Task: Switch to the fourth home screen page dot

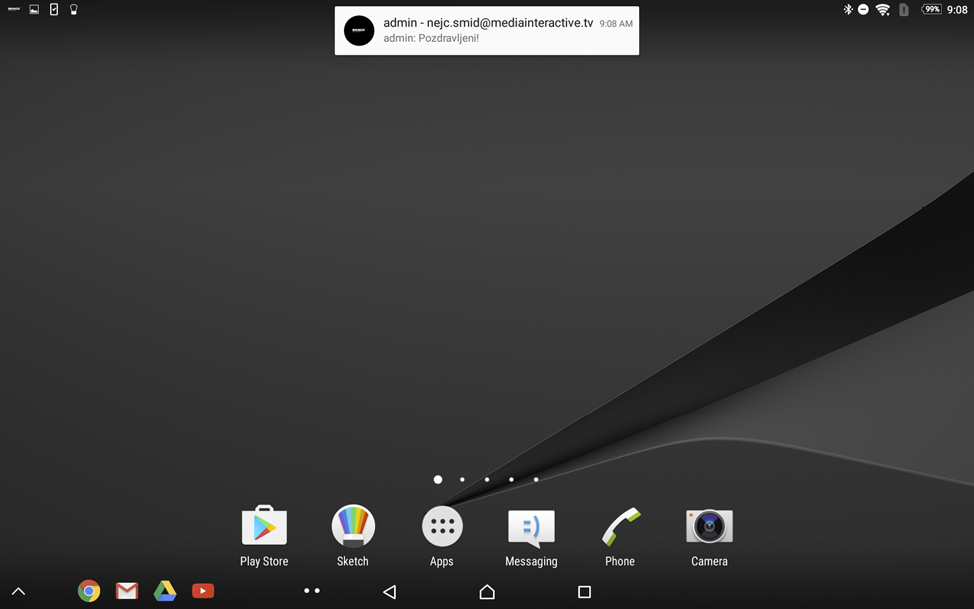Action: (x=511, y=479)
